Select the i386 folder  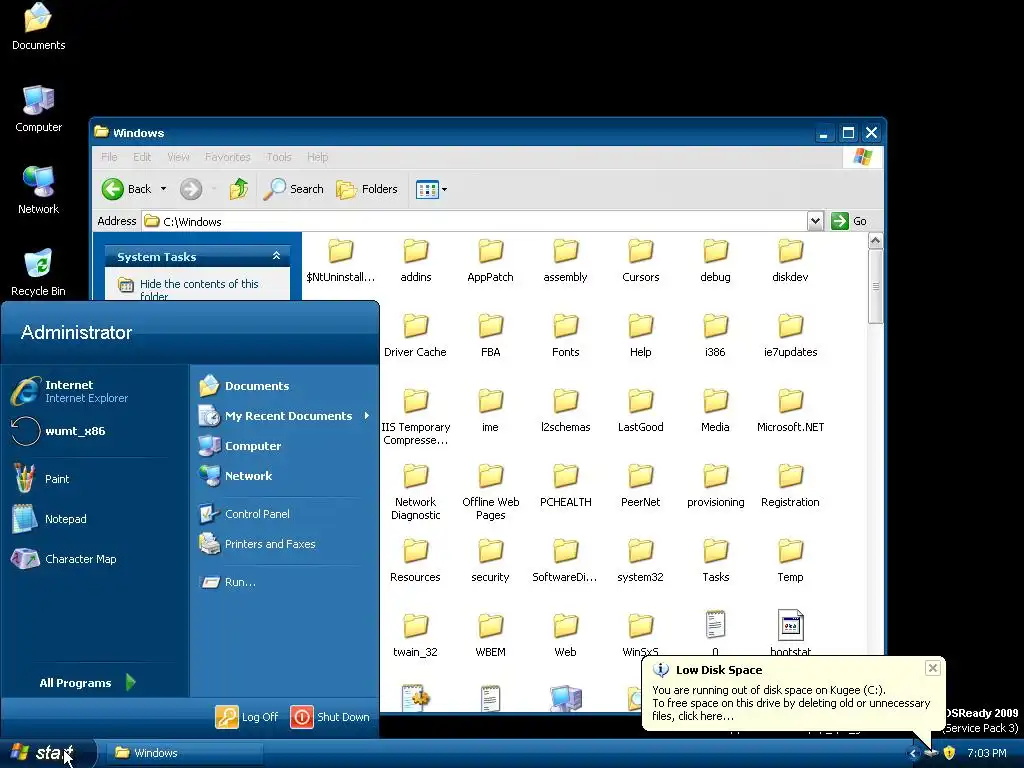tap(715, 335)
